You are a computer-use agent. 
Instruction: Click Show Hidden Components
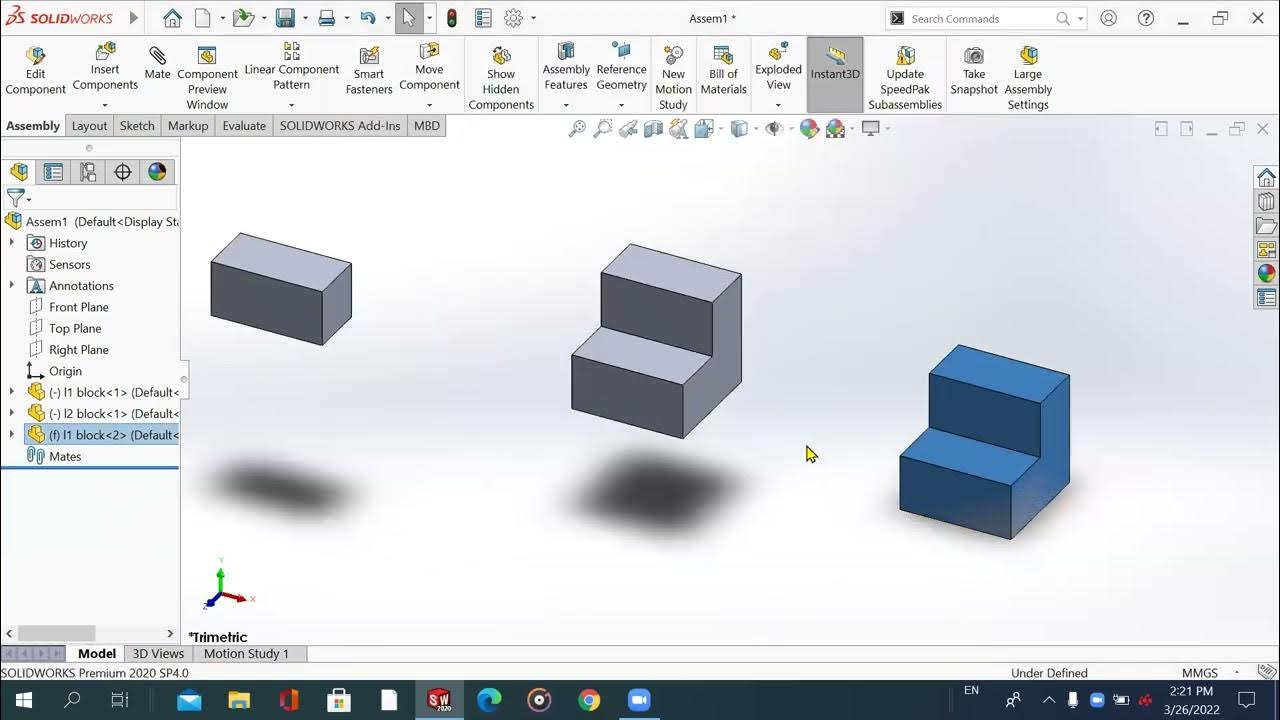pos(501,78)
